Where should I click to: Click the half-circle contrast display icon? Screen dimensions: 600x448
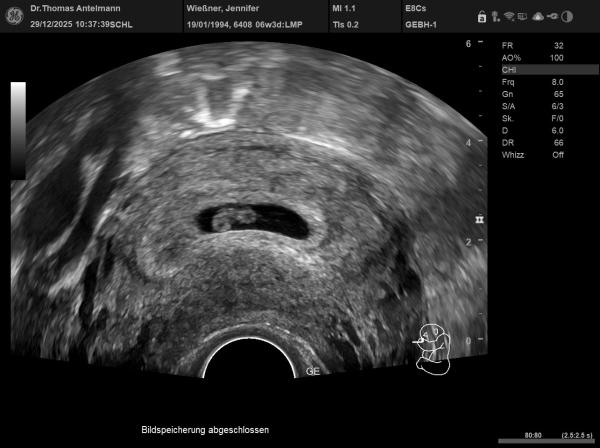pos(567,16)
